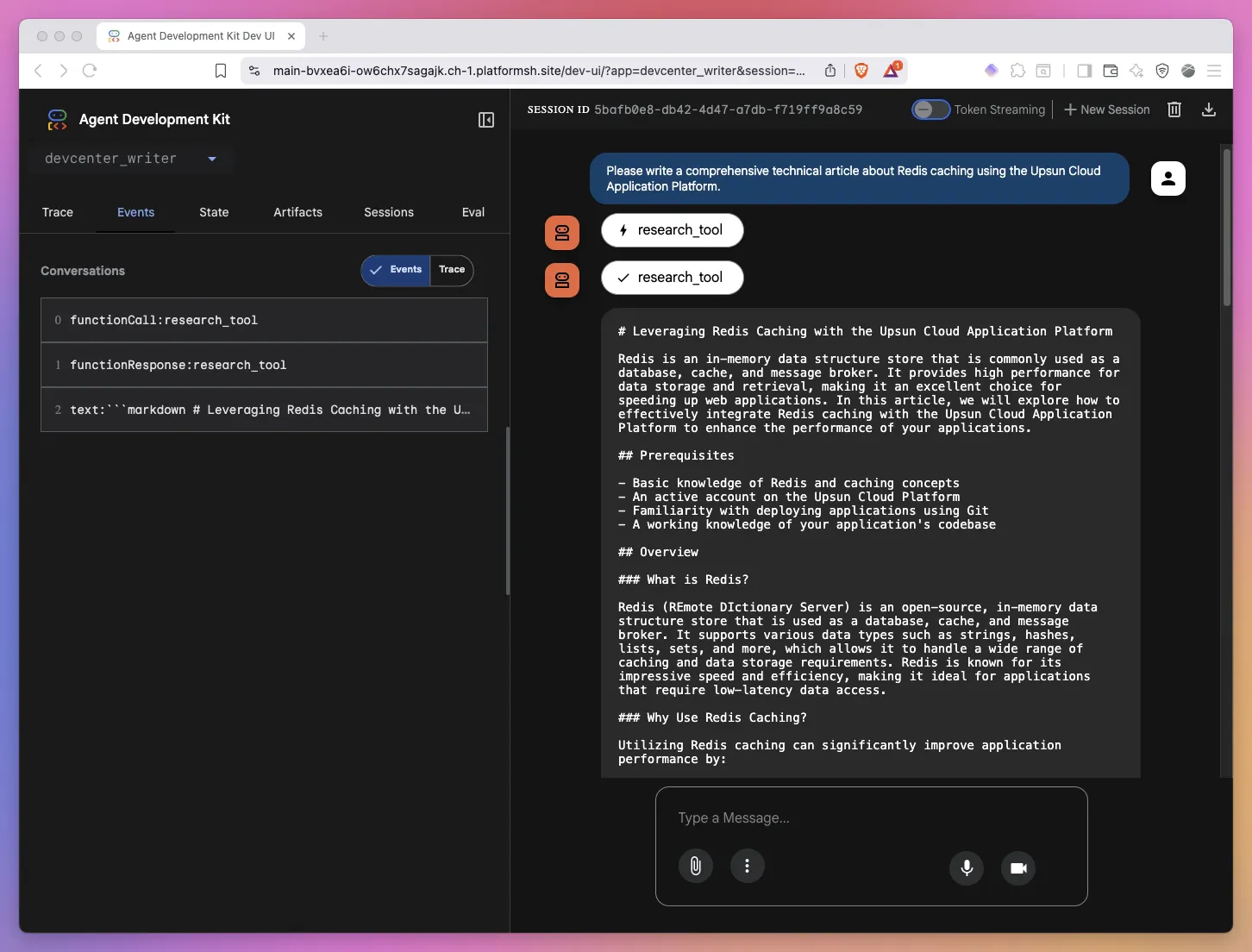The height and width of the screenshot is (952, 1252).
Task: Close Agent Development Kit Dev UI tab
Action: 291,36
